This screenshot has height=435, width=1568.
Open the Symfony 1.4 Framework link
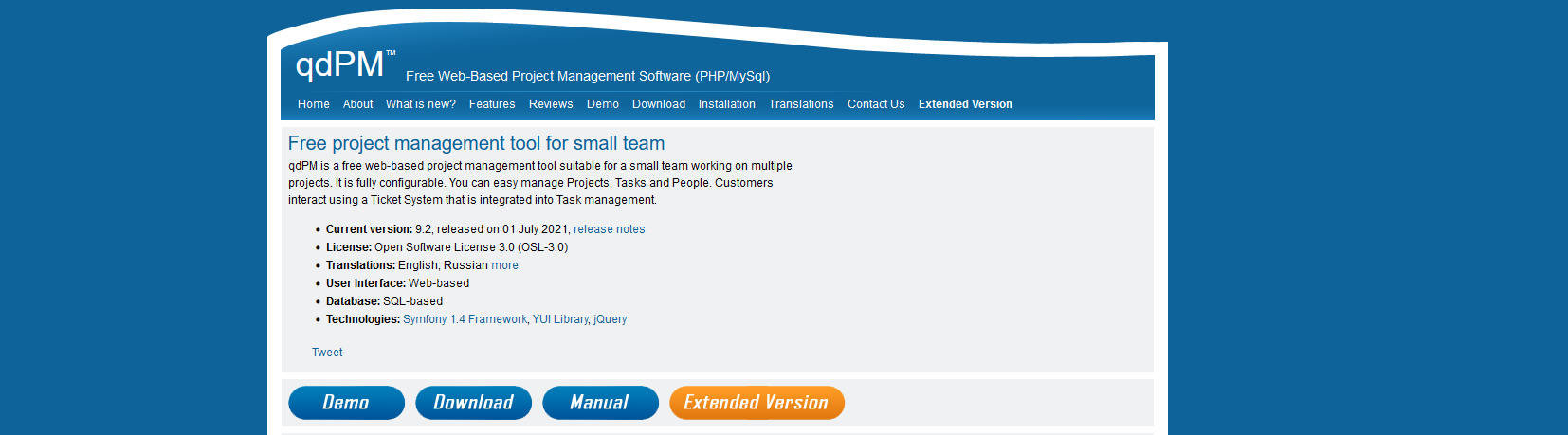(465, 319)
